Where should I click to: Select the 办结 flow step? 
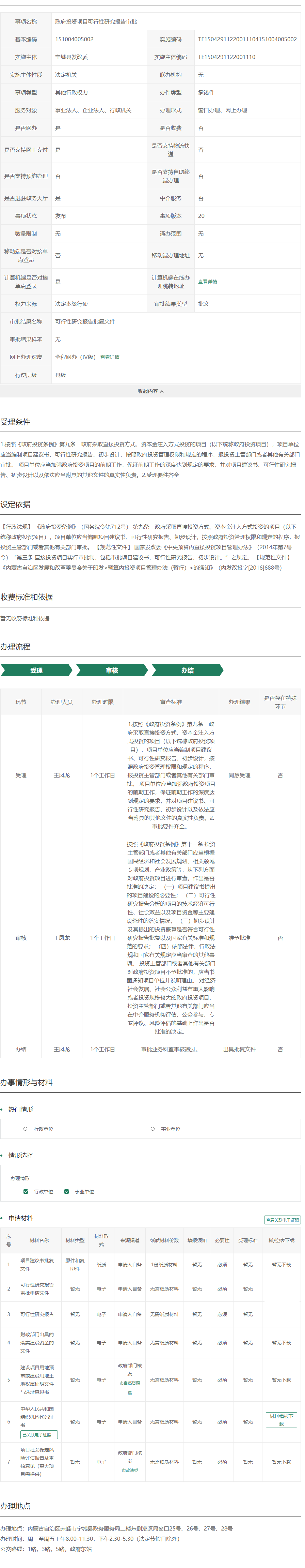(187, 670)
